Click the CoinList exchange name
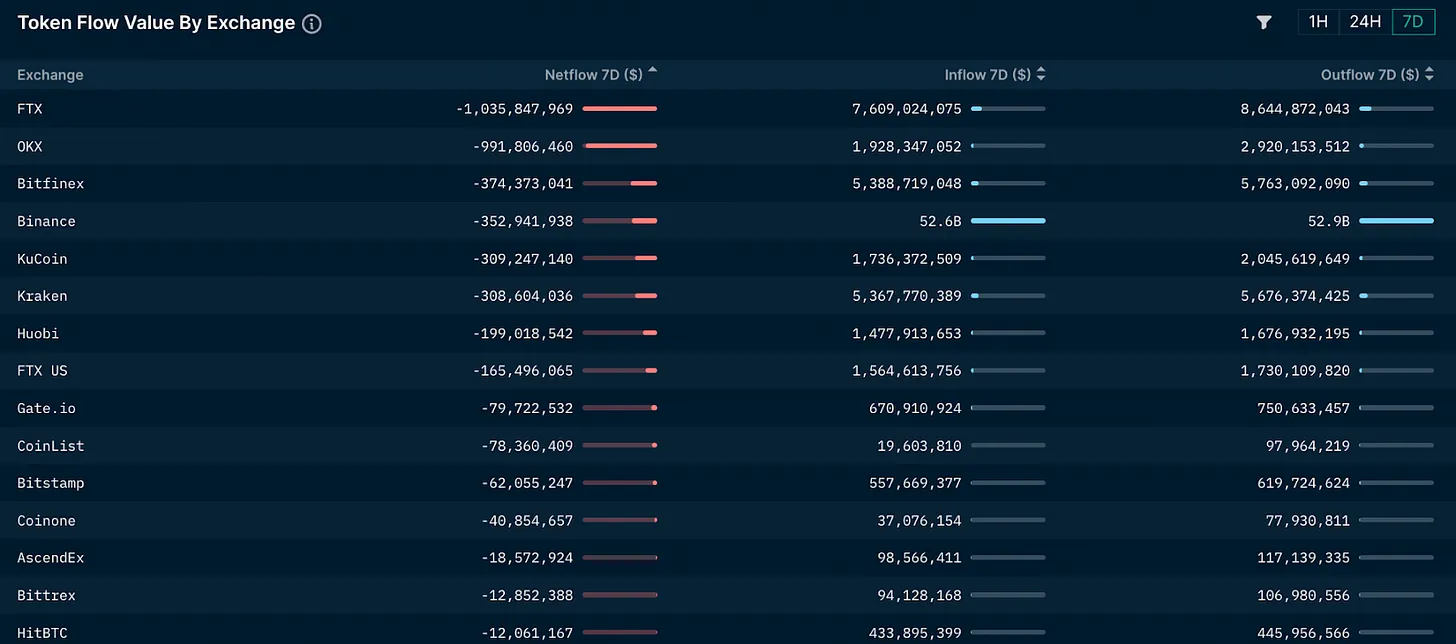 pos(51,445)
